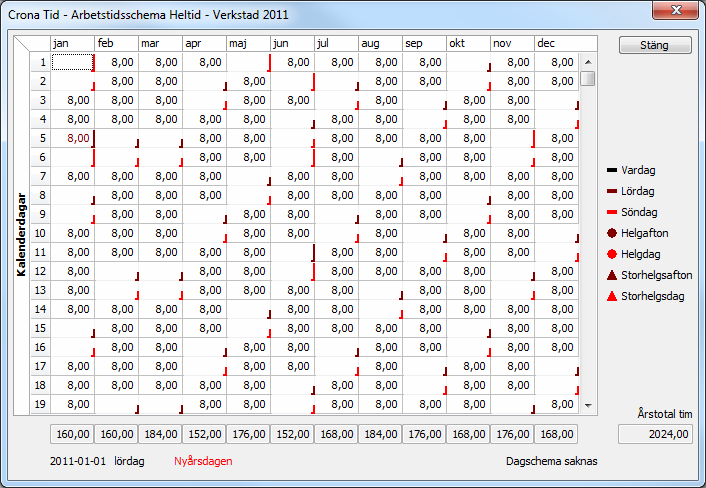Image resolution: width=706 pixels, height=488 pixels.
Task: Click the Helgdag red circle icon
Action: 611,254
